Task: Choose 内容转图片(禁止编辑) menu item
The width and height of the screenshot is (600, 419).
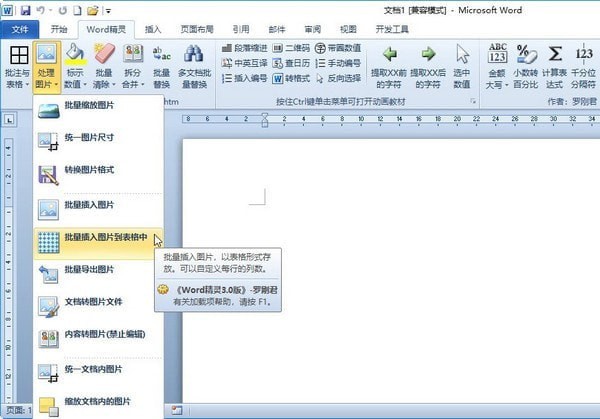Action: click(98, 339)
